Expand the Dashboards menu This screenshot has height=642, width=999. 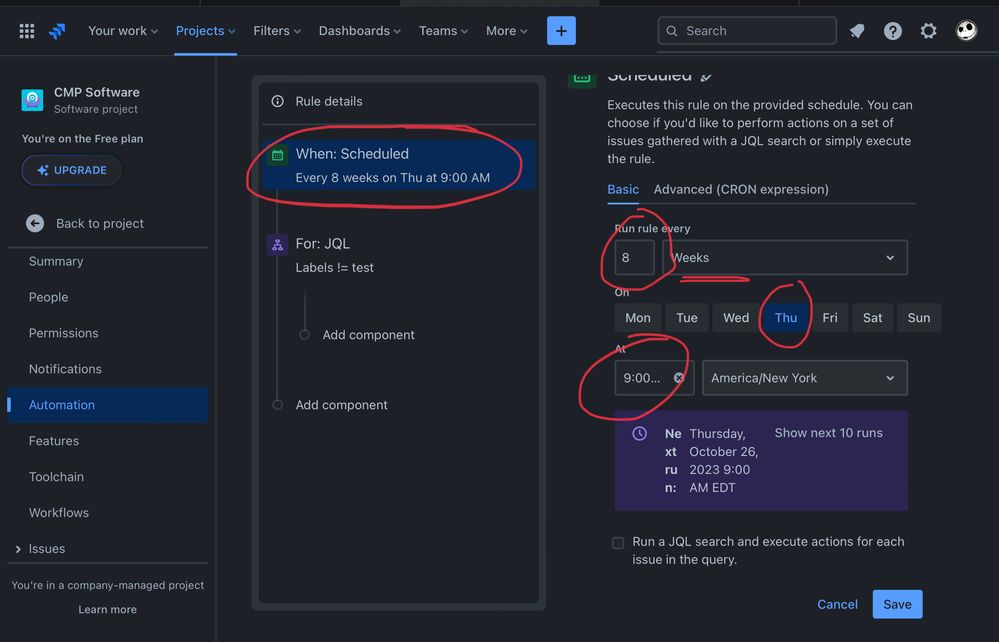pos(359,31)
